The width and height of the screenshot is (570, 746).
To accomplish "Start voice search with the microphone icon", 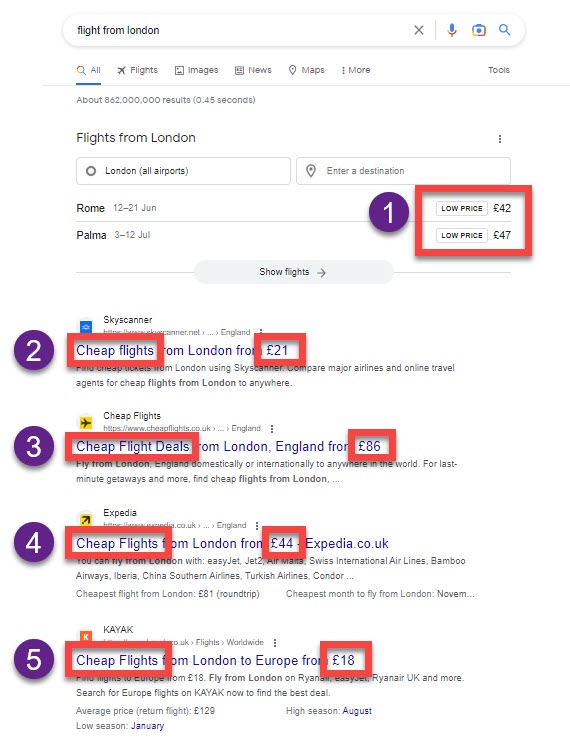I will [452, 30].
